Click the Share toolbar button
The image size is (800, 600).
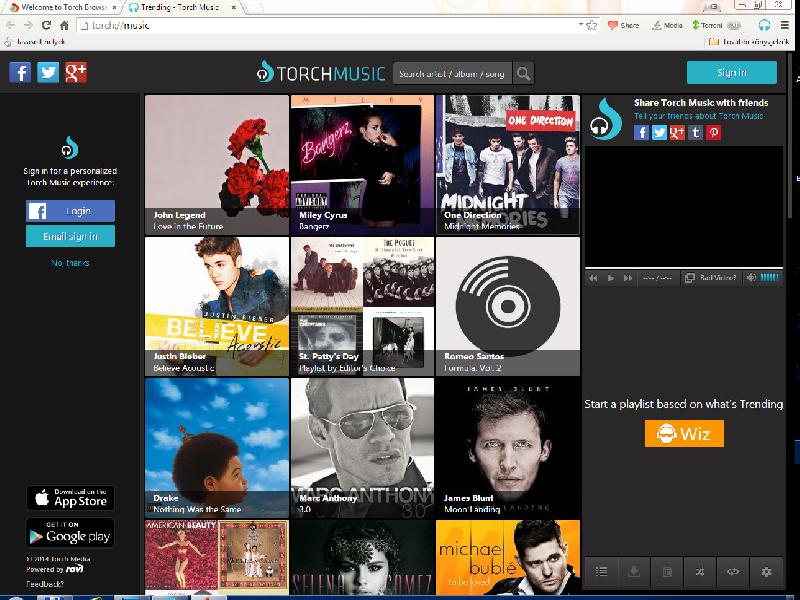pyautogui.click(x=623, y=25)
